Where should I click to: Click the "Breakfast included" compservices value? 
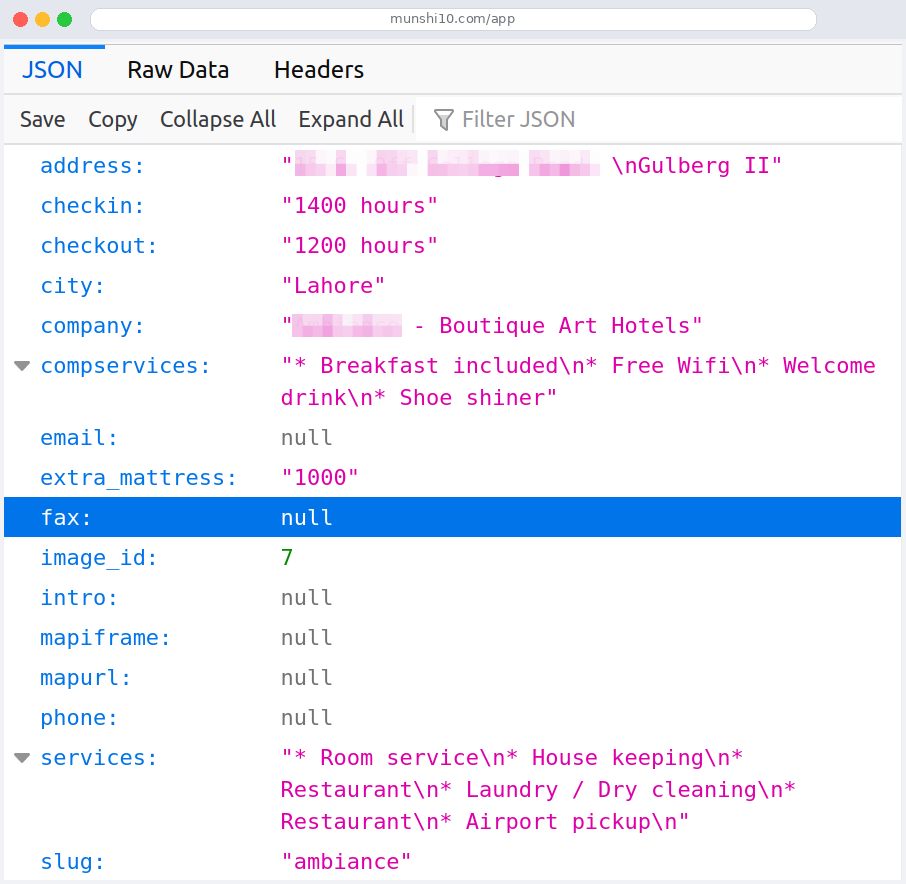pos(578,381)
